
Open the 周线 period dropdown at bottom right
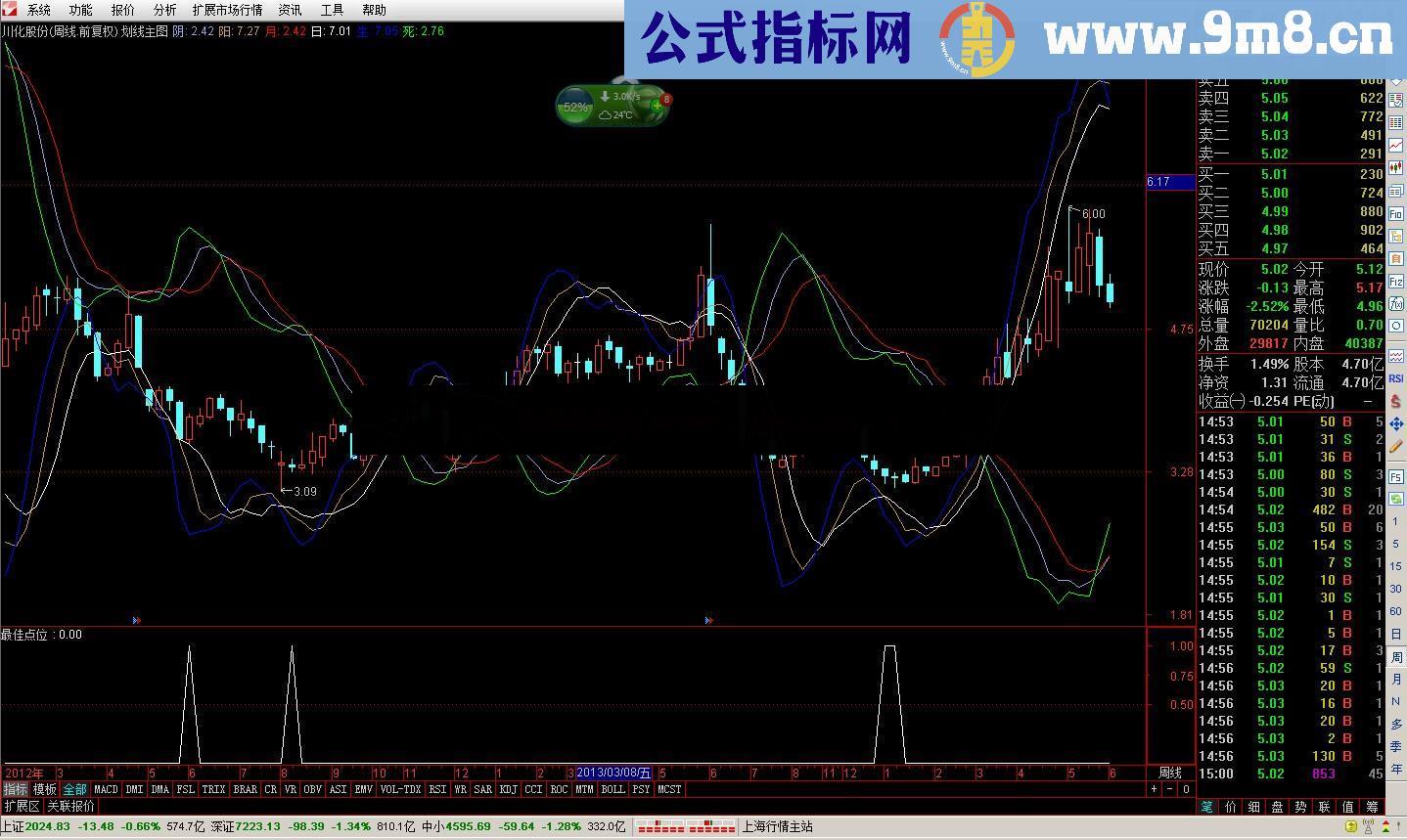coord(1173,773)
